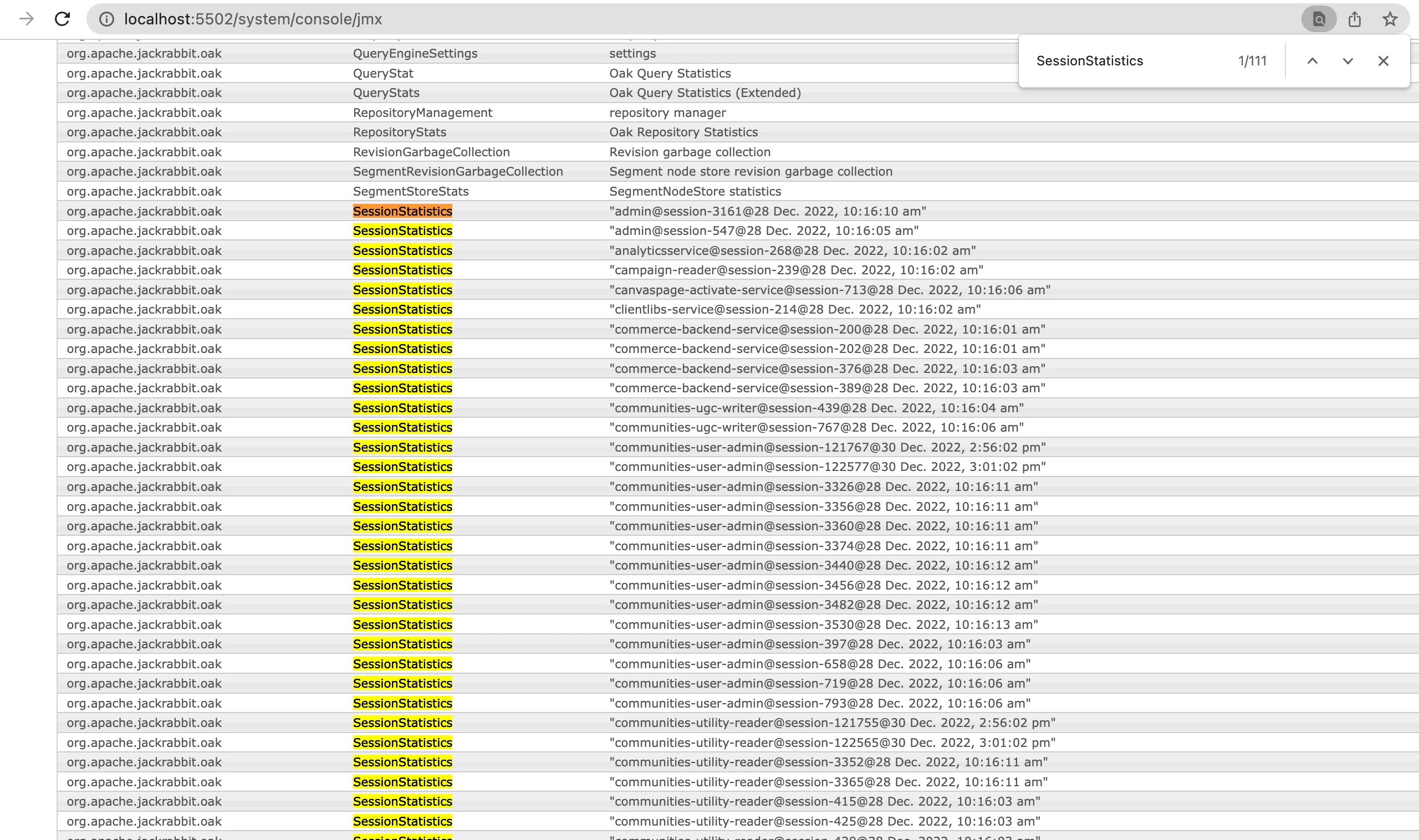Open the highlighted orange SessionStatistics entry
Screen dimensions: 1419x840
pos(402,211)
